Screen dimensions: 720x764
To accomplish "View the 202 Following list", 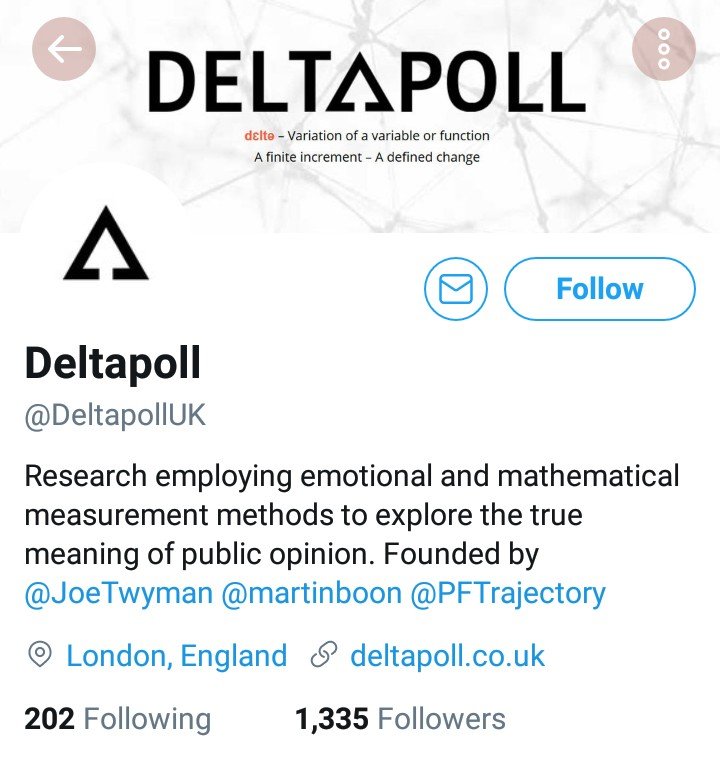I will click(x=117, y=718).
